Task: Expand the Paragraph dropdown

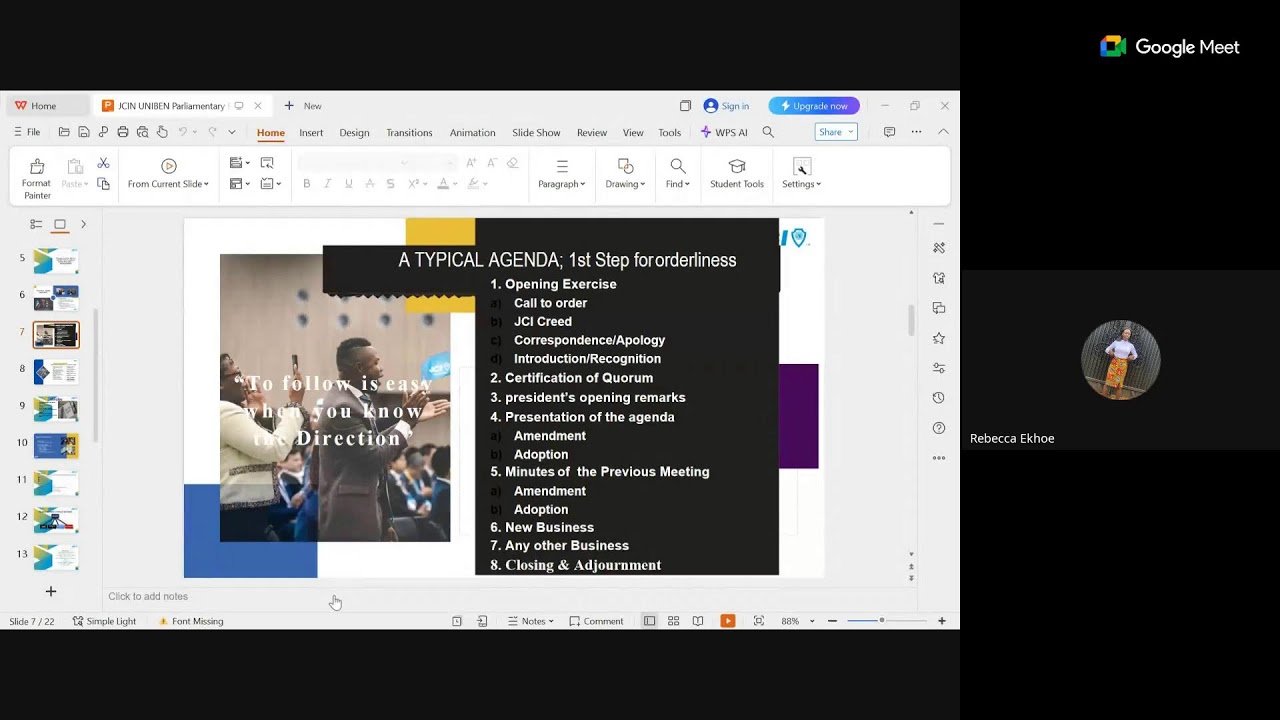Action: (x=582, y=184)
